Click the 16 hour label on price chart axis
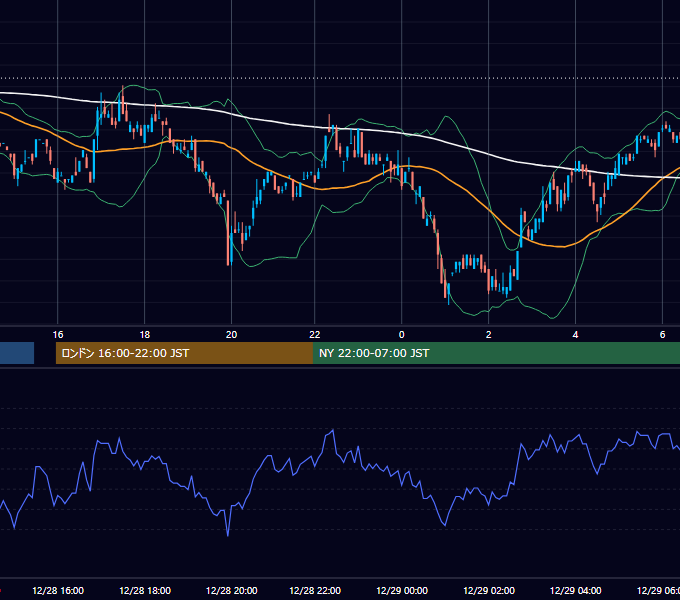Image resolution: width=680 pixels, height=600 pixels. [x=58, y=335]
